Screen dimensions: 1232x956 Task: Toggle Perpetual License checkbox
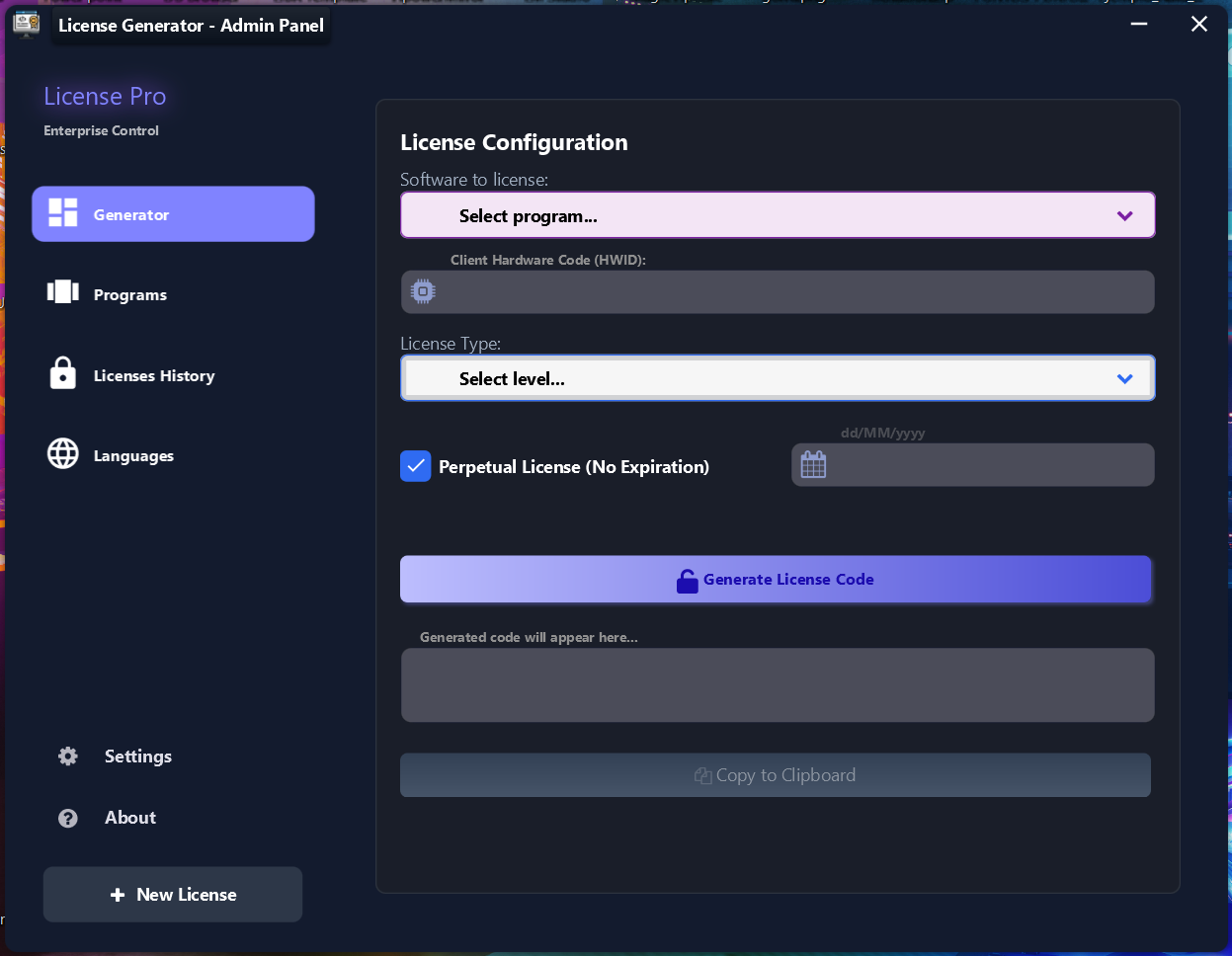[416, 466]
